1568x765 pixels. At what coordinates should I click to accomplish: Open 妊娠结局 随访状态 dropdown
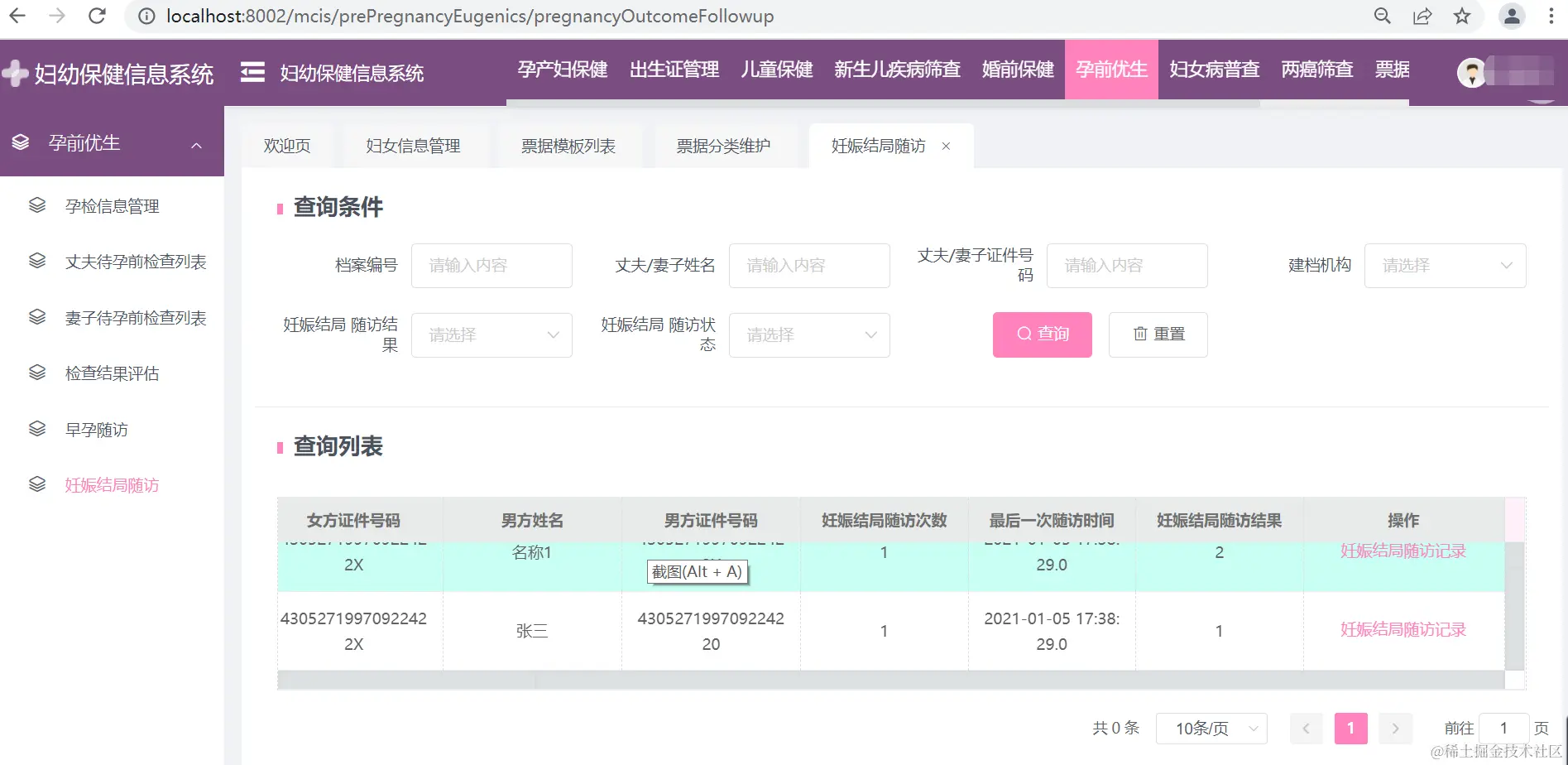(809, 335)
